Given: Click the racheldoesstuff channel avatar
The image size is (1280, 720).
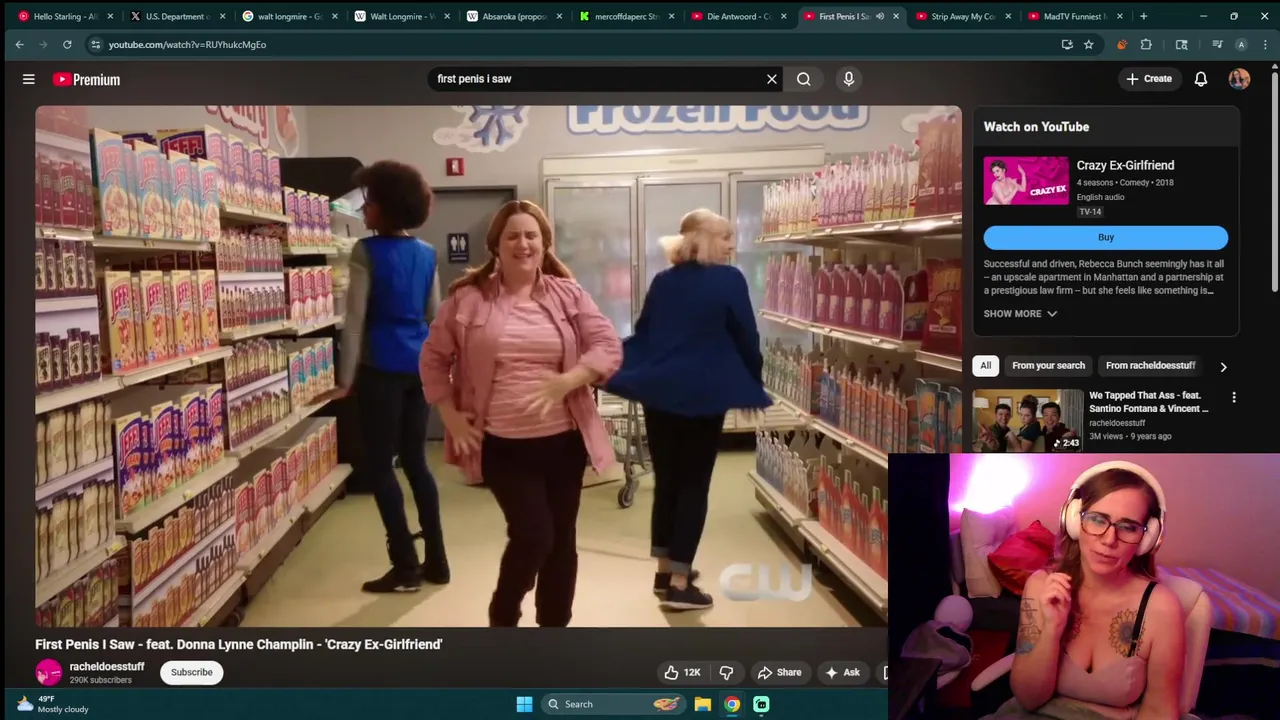Looking at the screenshot, I should pos(48,673).
